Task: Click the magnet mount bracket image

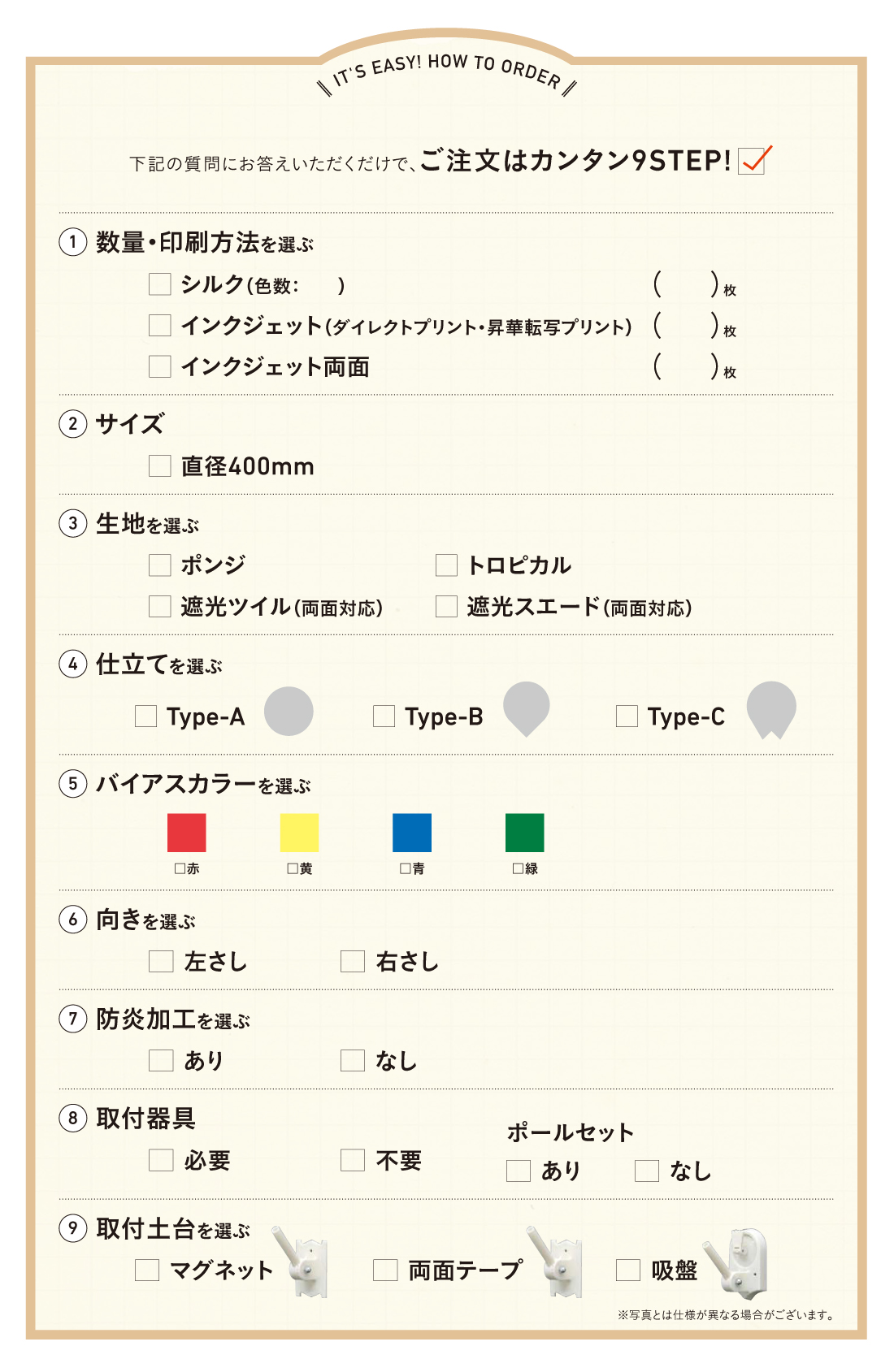Action: [x=300, y=1262]
